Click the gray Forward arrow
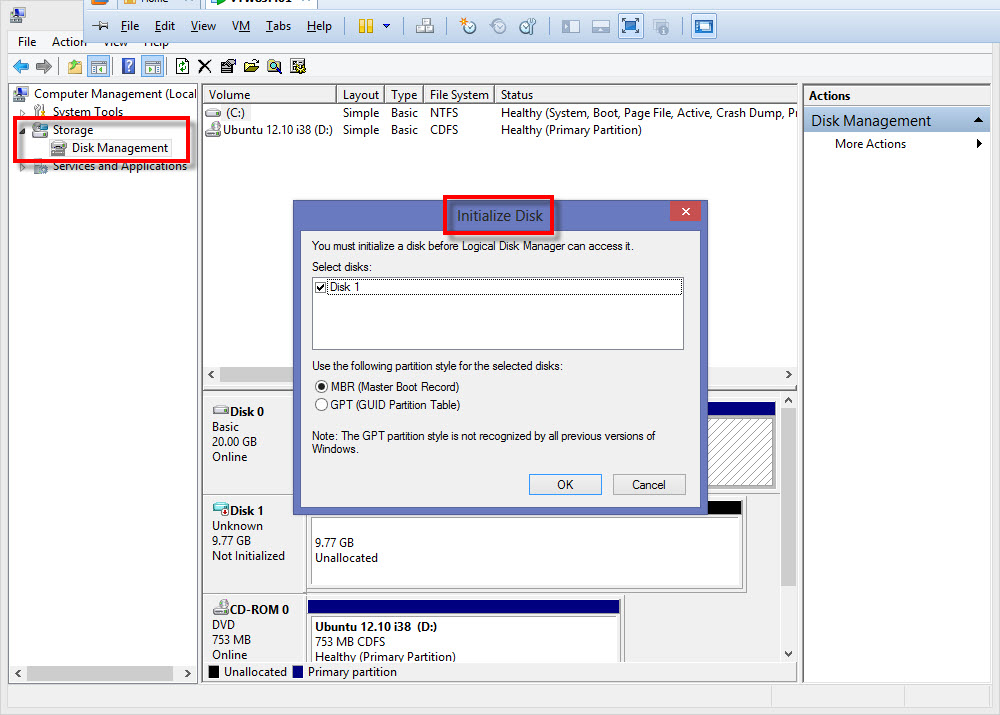 coord(44,66)
